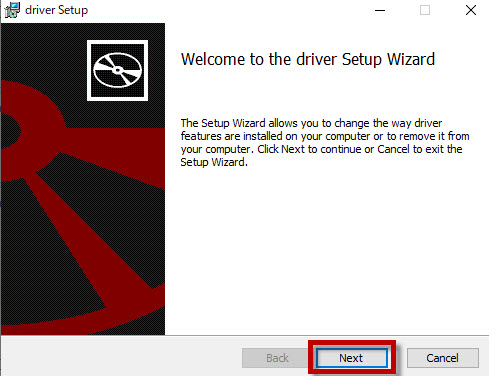Proceed by clicking the Next button
This screenshot has width=489, height=376.
[x=352, y=358]
